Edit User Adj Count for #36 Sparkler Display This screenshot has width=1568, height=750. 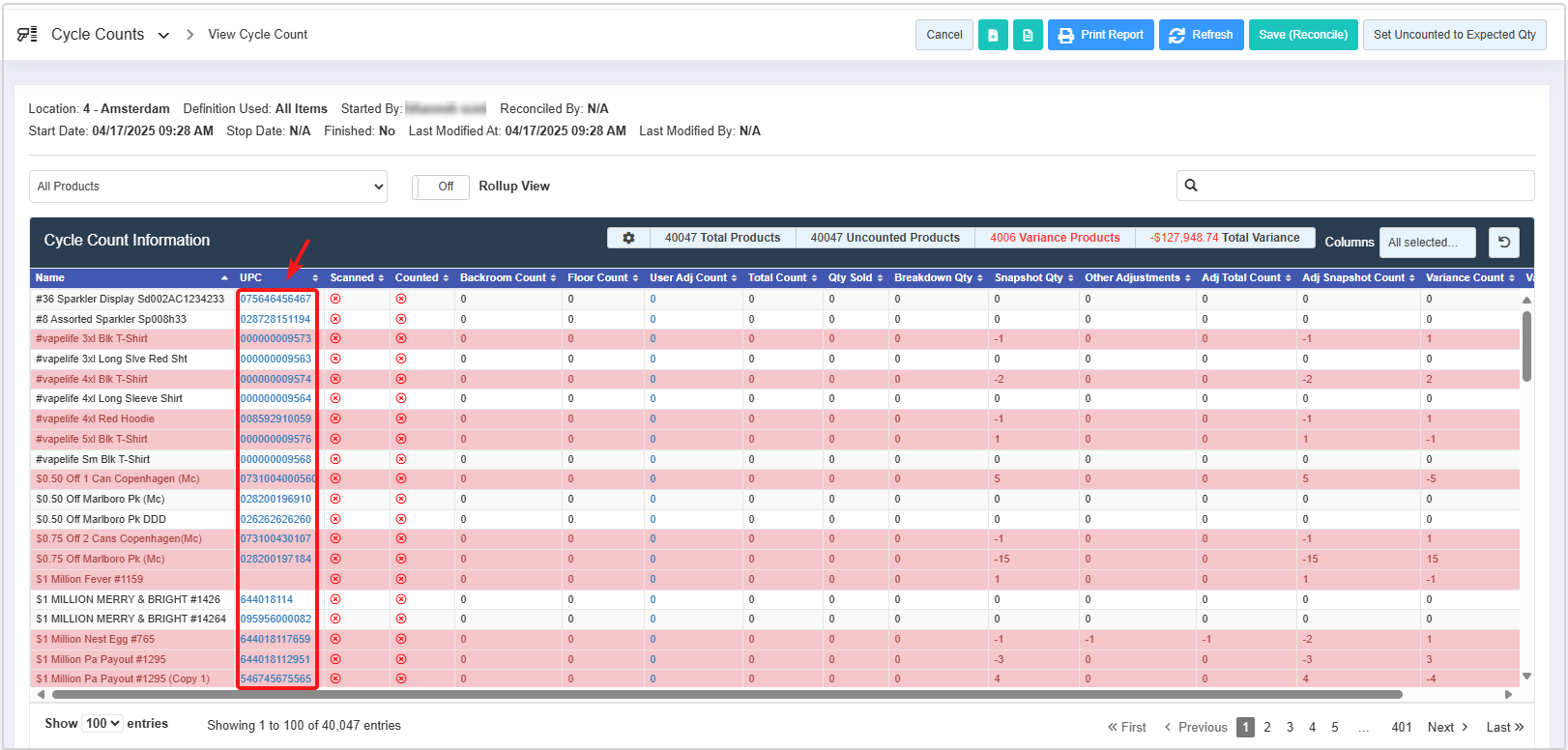[653, 299]
